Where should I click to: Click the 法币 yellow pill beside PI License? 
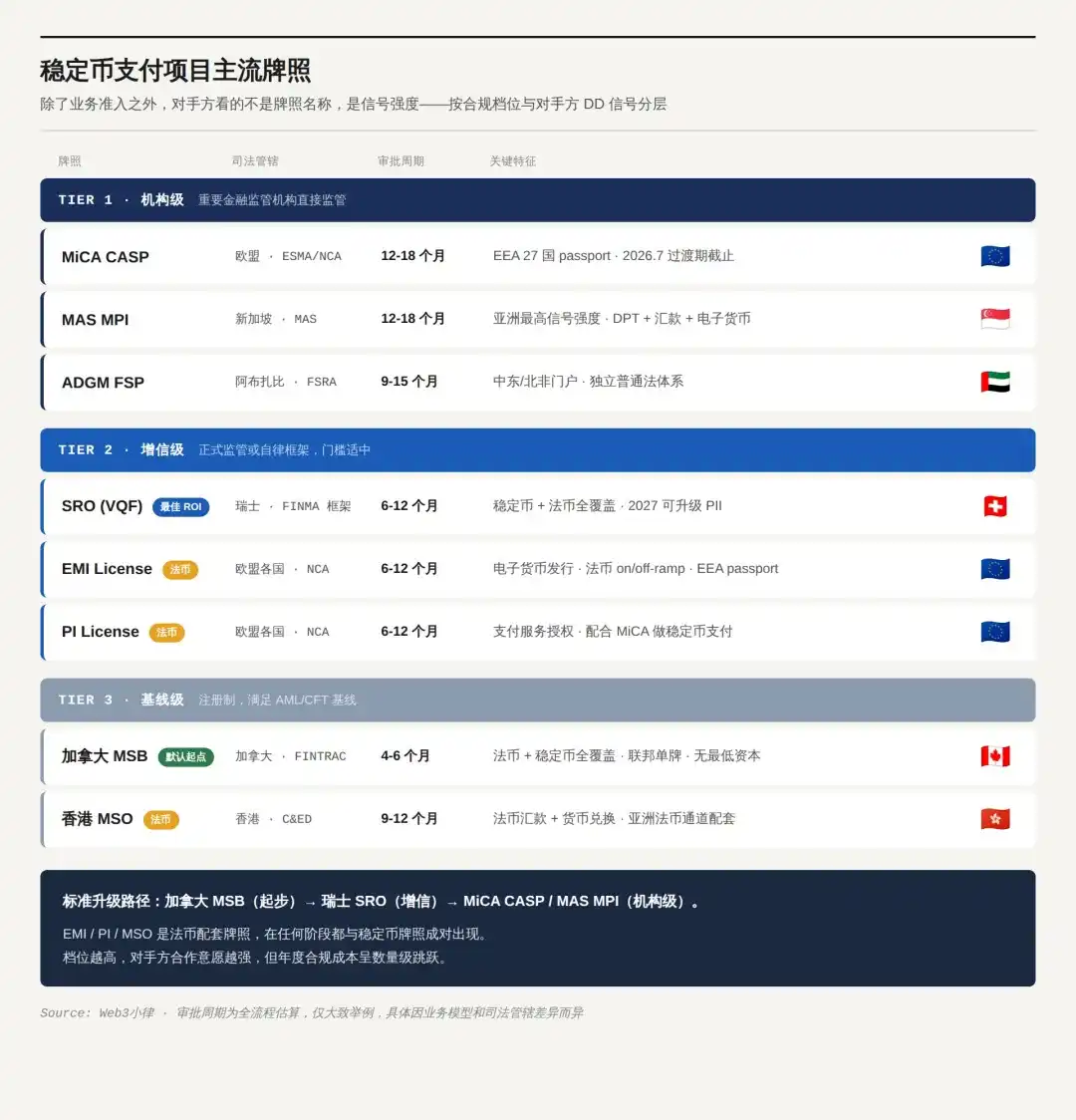tap(165, 632)
